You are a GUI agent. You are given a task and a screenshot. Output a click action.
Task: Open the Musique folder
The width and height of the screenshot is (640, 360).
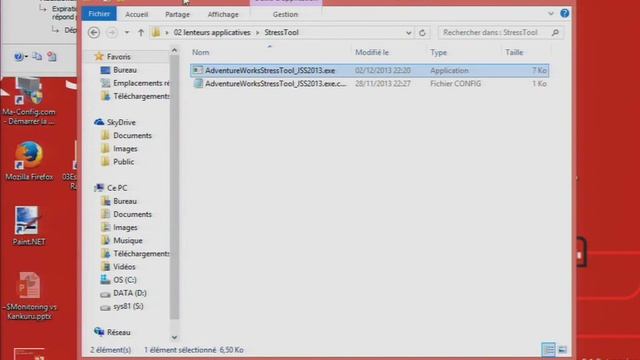pos(128,240)
